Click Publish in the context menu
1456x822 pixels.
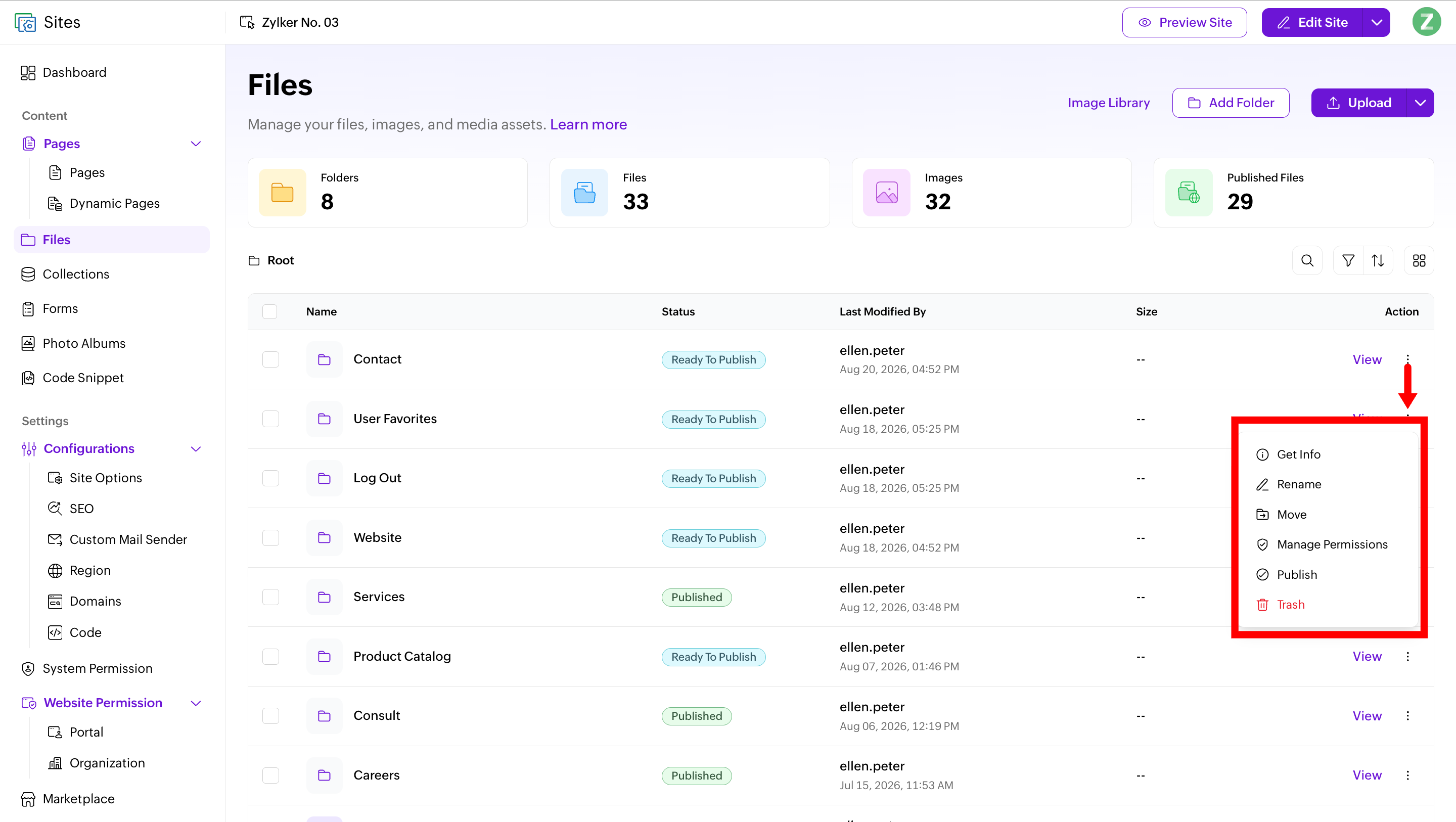coord(1327,574)
